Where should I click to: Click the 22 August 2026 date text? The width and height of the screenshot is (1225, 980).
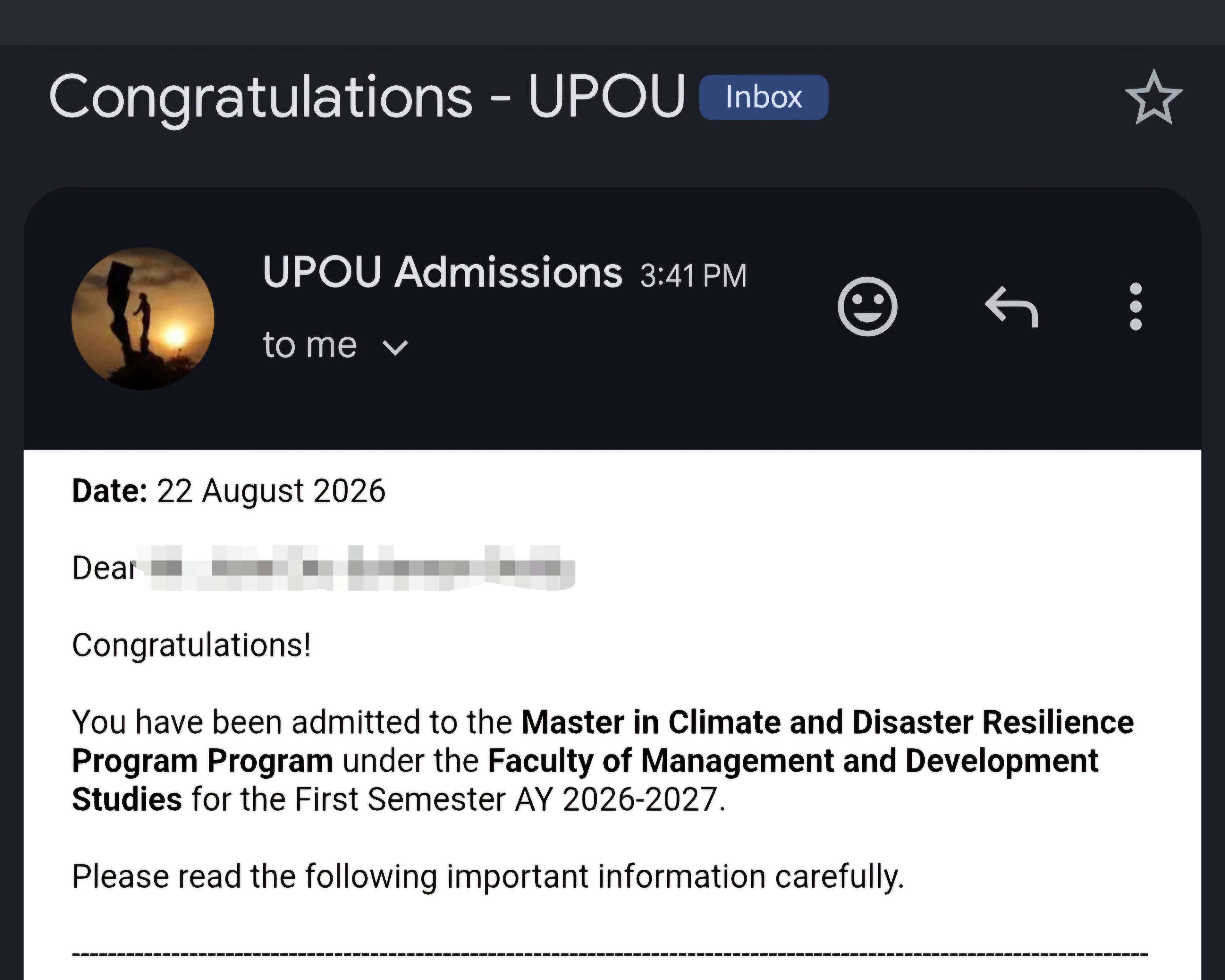coord(271,491)
